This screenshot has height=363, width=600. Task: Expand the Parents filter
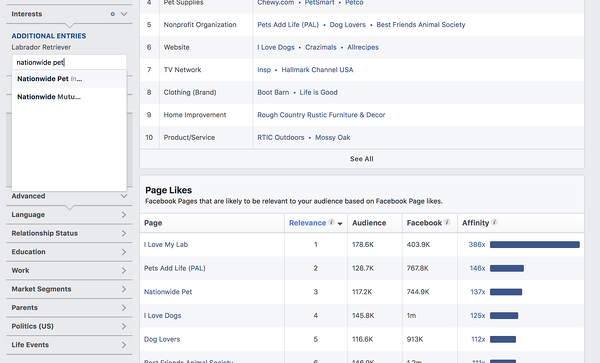click(x=69, y=308)
